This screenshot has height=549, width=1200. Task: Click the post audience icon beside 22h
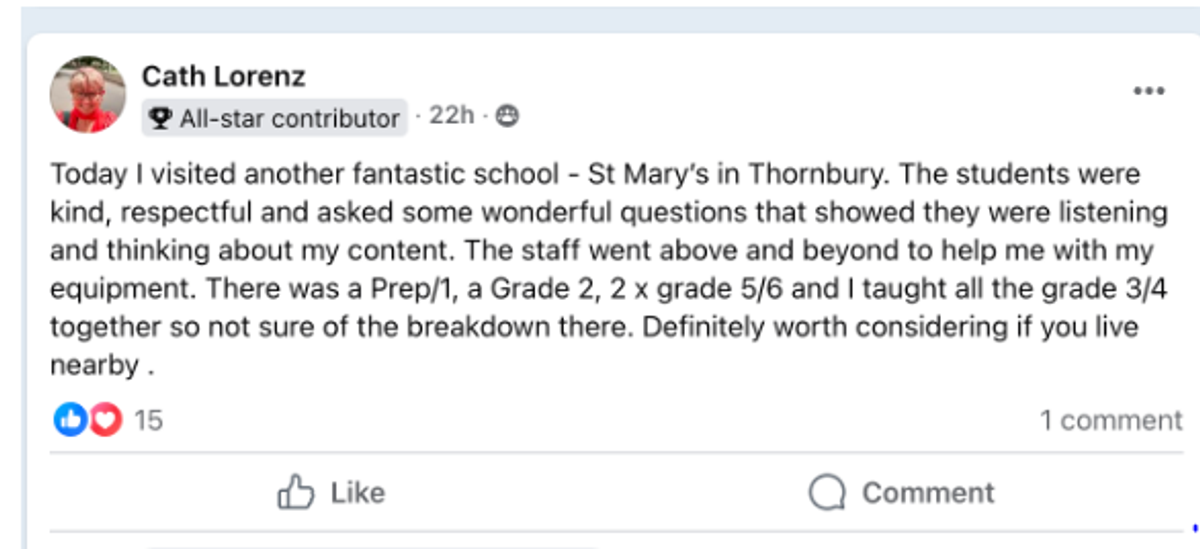click(x=508, y=117)
